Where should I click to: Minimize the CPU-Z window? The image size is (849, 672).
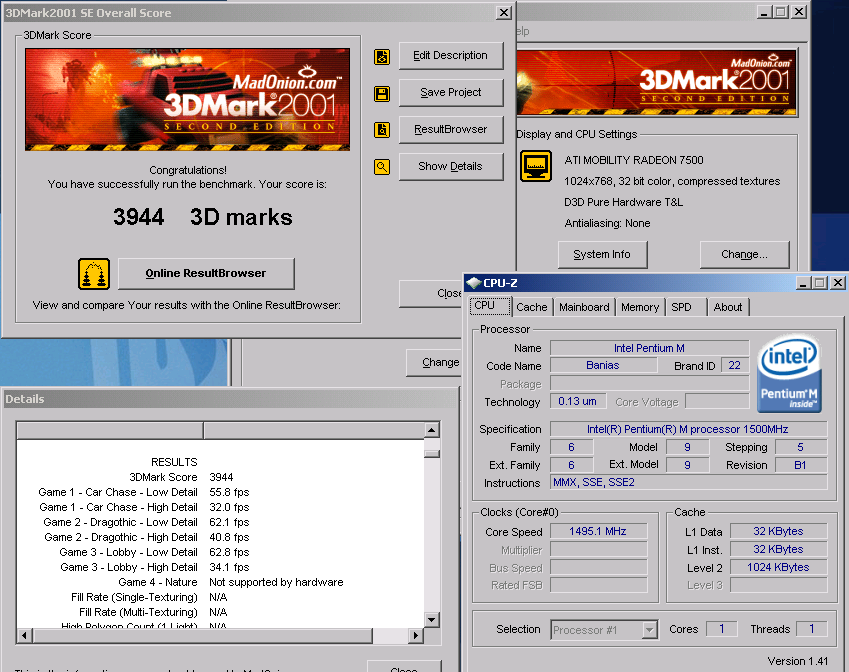pos(803,283)
